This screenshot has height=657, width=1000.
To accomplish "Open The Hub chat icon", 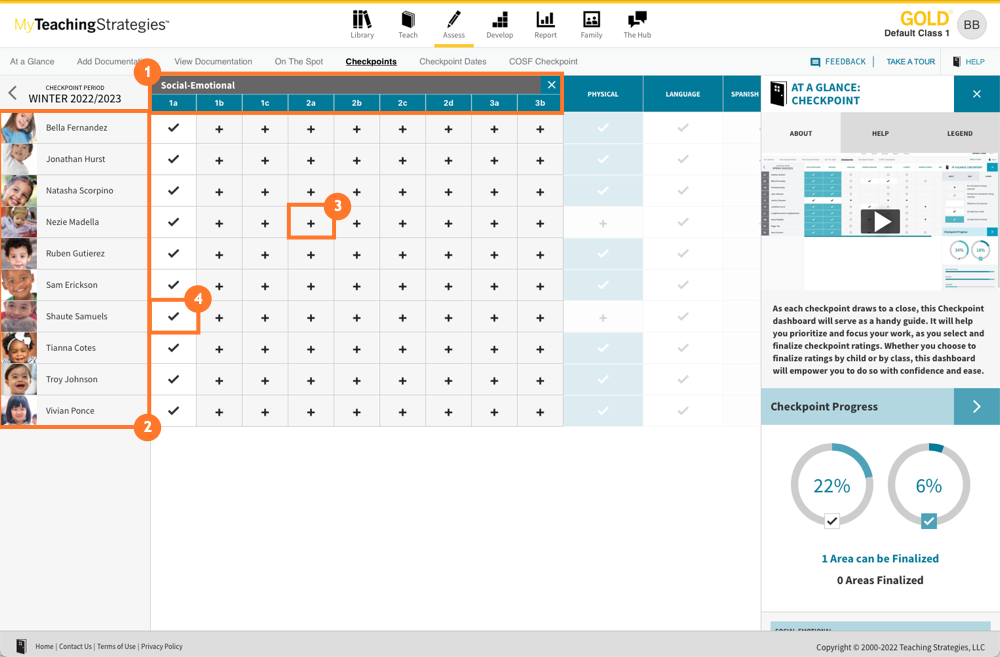I will point(637,20).
